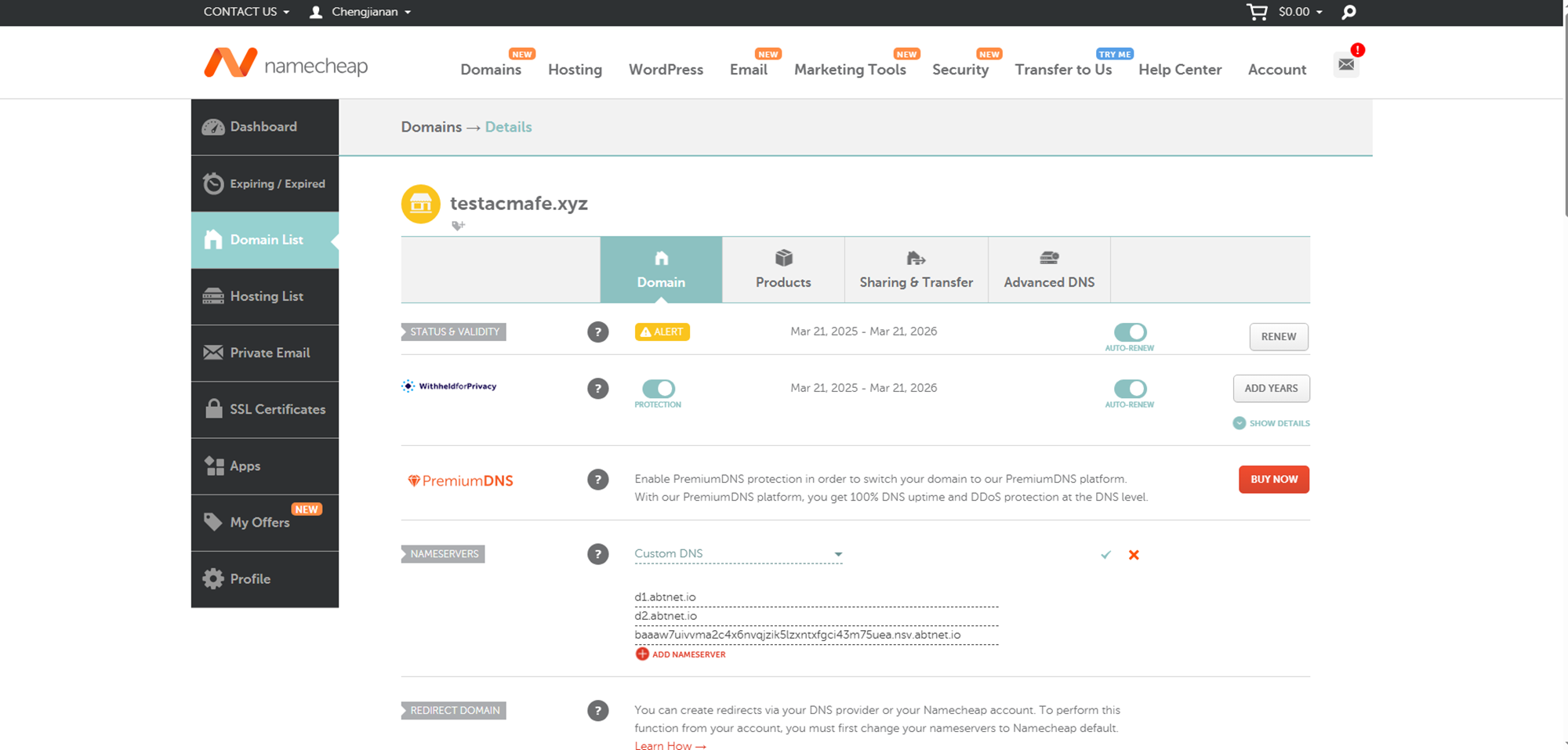The image size is (1568, 750).
Task: Expand Show Details under Add Years
Action: point(1271,423)
